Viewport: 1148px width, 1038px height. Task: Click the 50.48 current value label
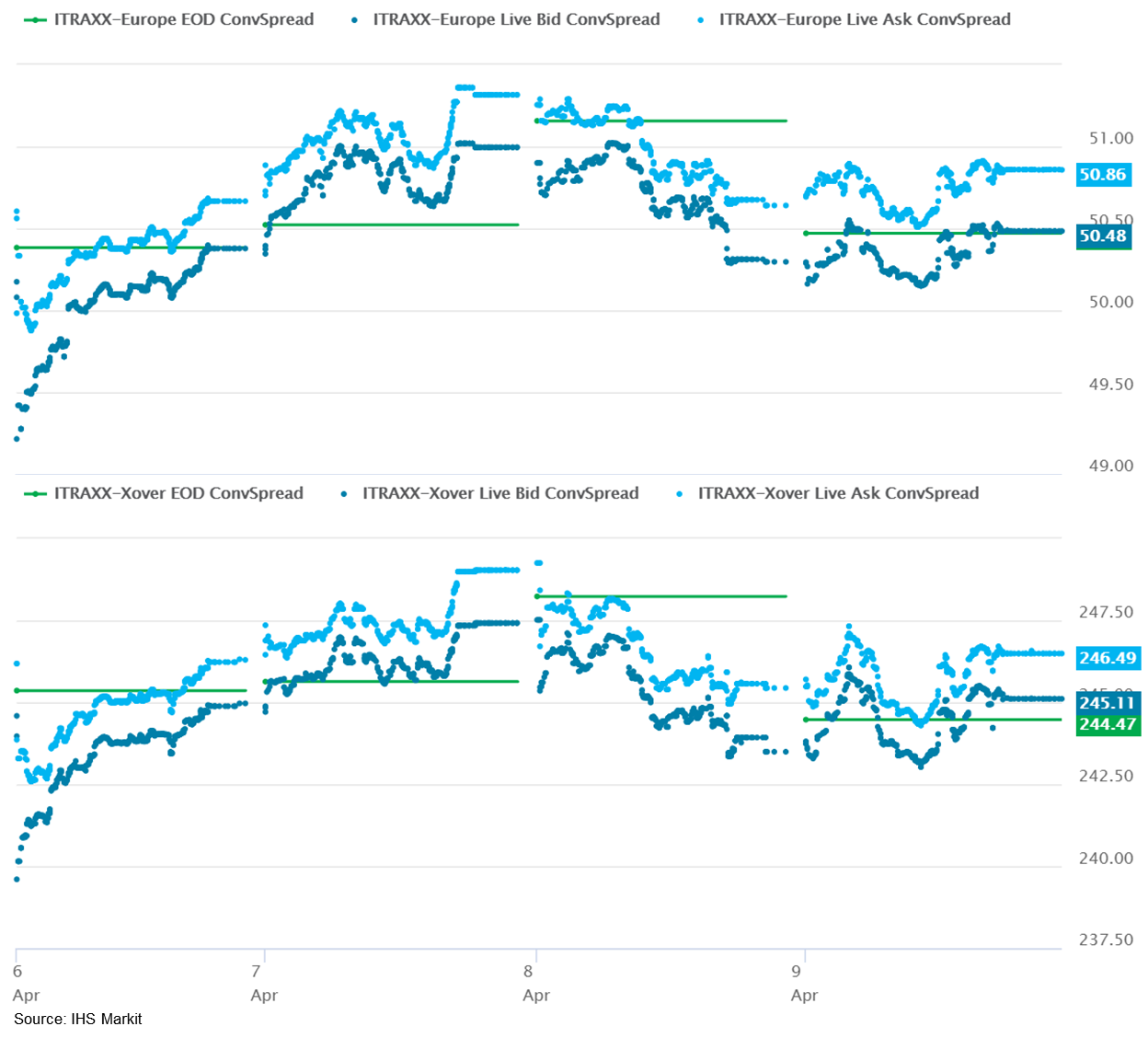(1103, 236)
